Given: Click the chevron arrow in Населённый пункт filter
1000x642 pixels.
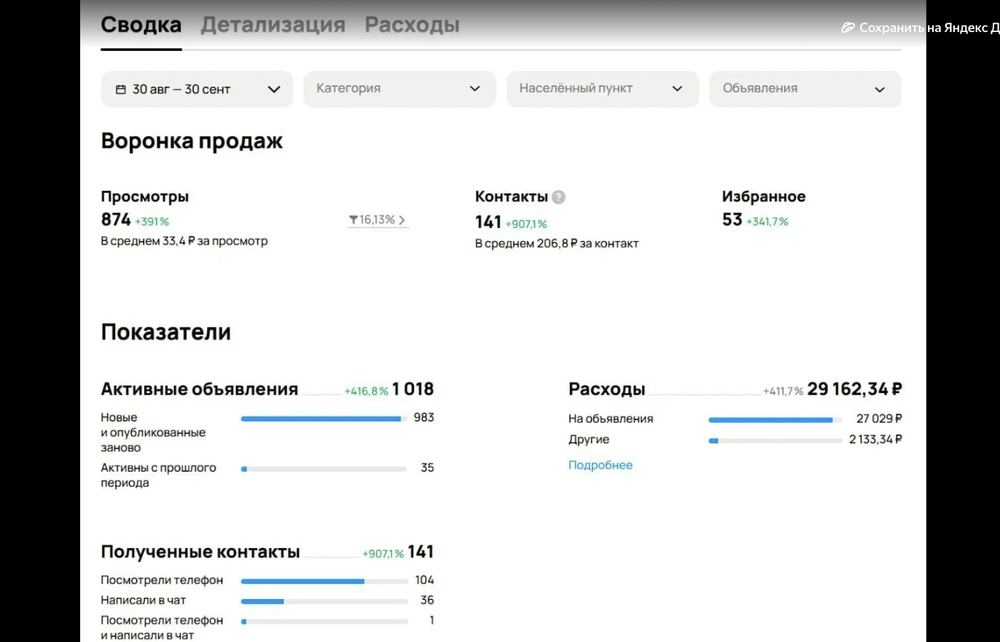Looking at the screenshot, I should pos(677,89).
